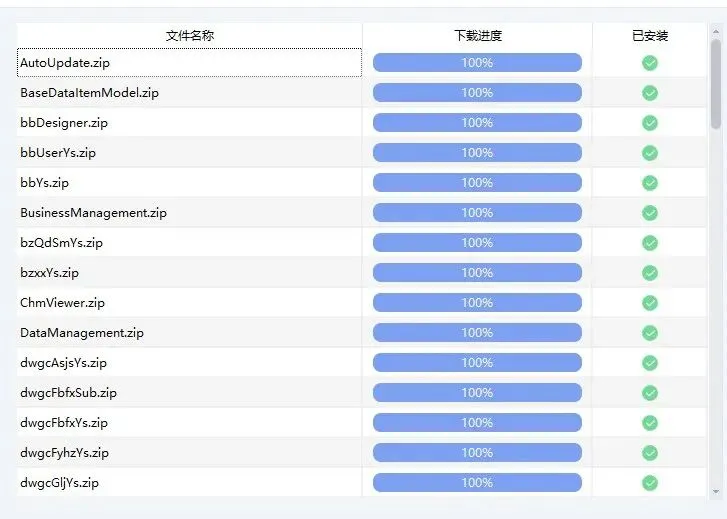Click the 下载进度 column header

click(478, 36)
